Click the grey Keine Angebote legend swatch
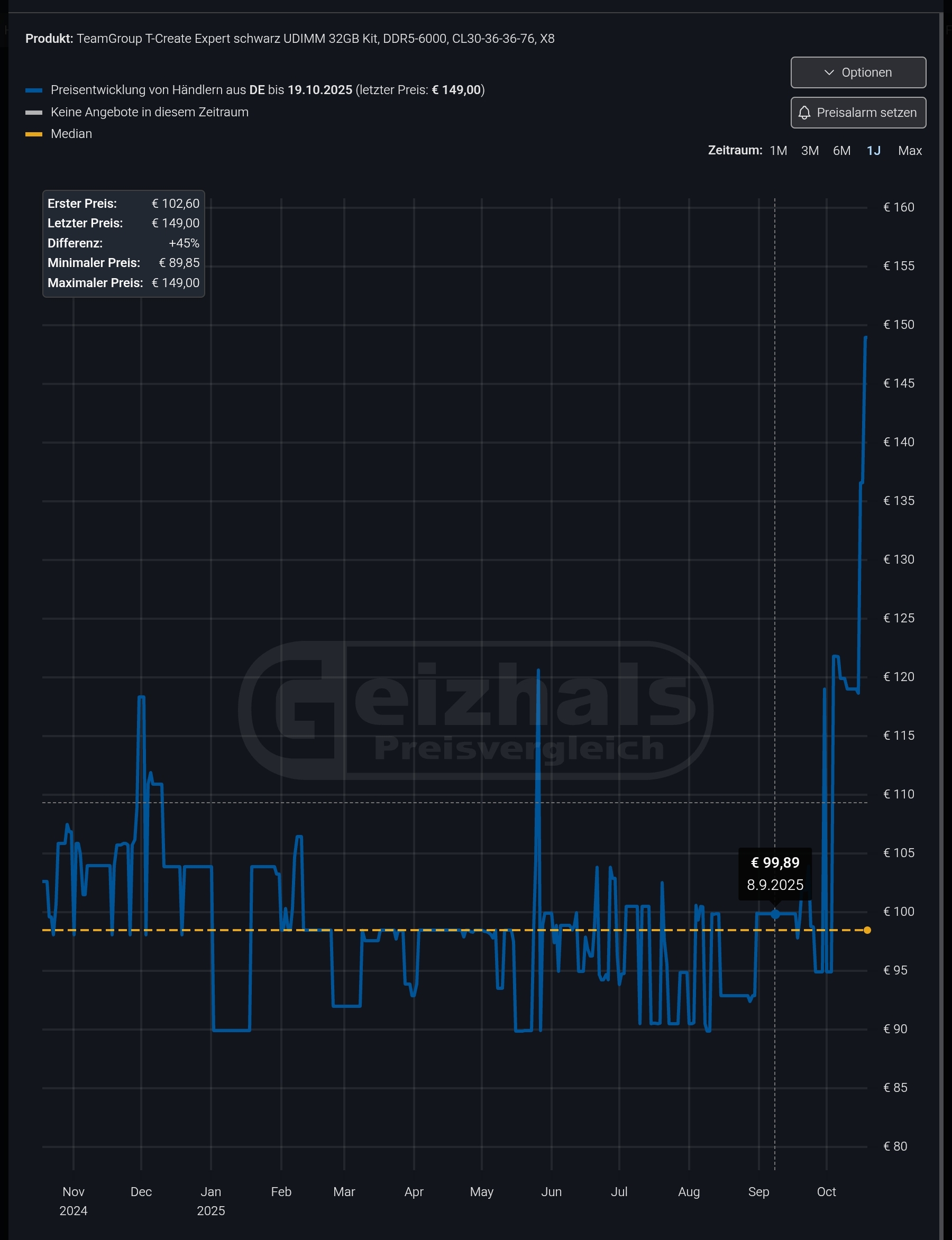 tap(34, 112)
